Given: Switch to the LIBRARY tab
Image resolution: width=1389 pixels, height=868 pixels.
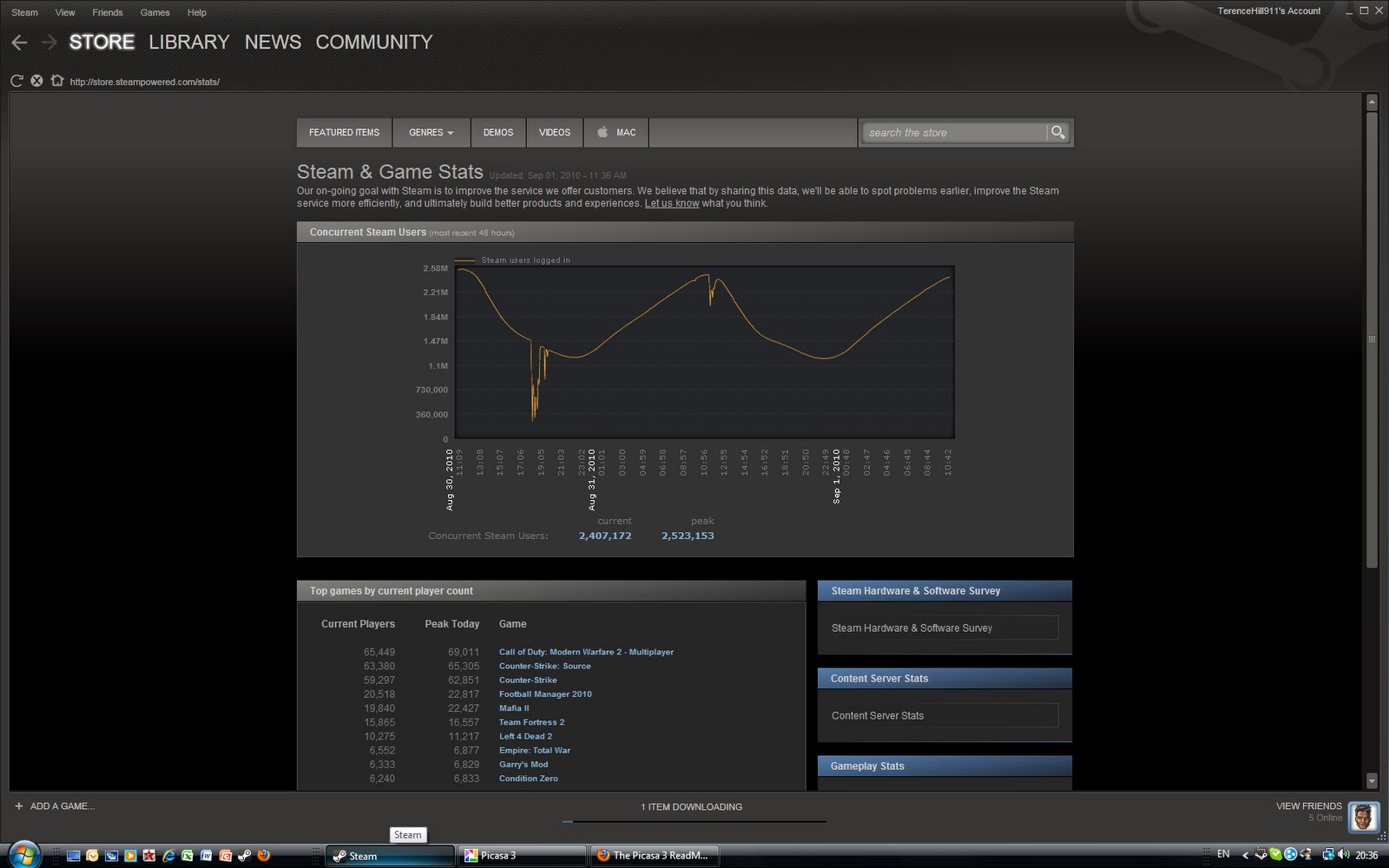Looking at the screenshot, I should coord(188,42).
